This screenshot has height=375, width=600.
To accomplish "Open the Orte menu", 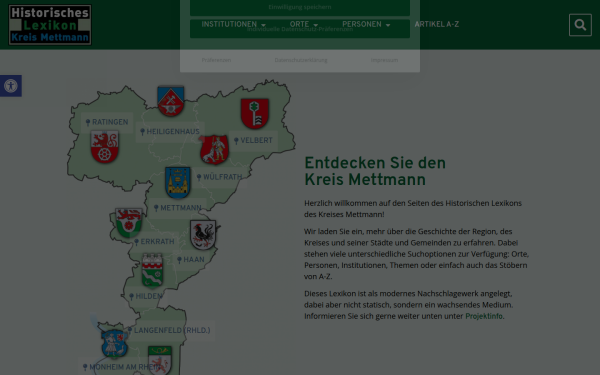I will [x=299, y=24].
